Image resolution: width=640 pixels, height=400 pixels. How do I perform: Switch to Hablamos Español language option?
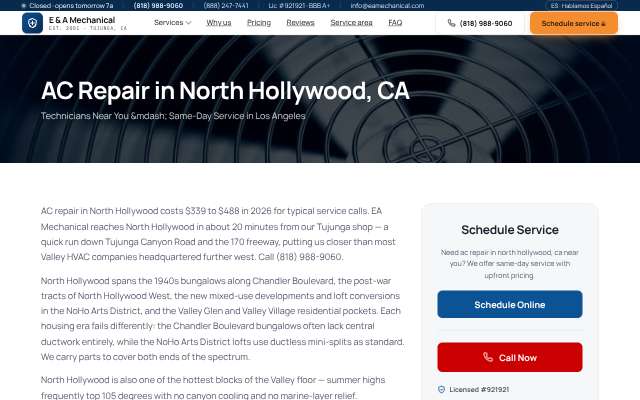581,6
